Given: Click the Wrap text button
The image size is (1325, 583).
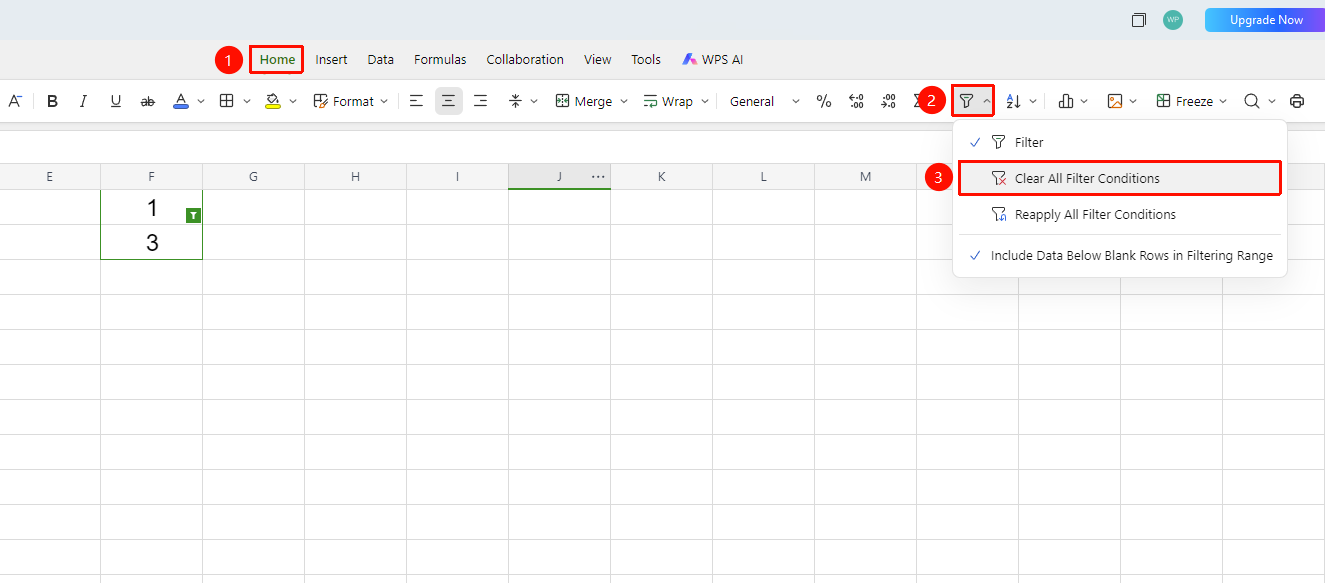Looking at the screenshot, I should click(668, 101).
